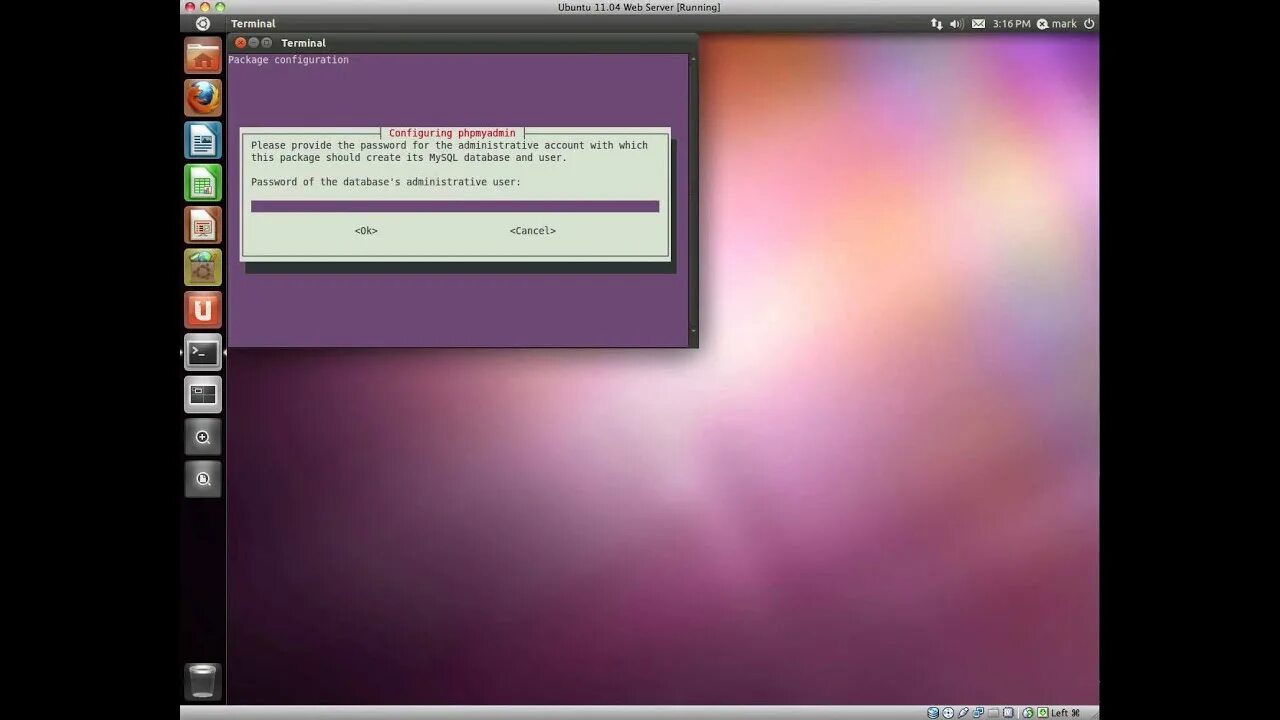Screen dimensions: 1280x720
Task: Open the power session menu icon
Action: pos(1089,23)
